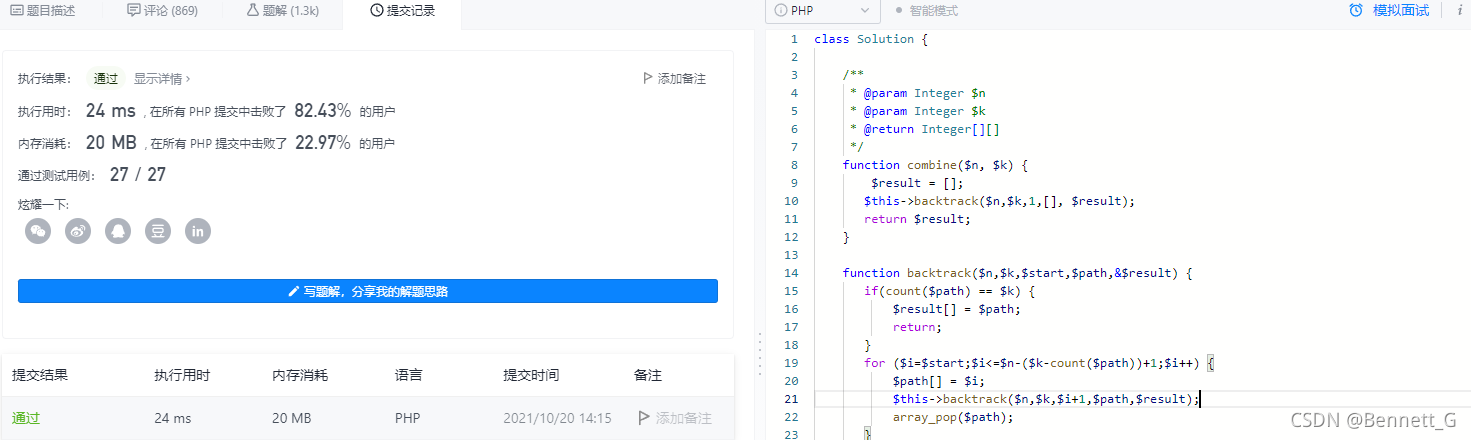Click the PHP cell in submission row

(x=408, y=418)
